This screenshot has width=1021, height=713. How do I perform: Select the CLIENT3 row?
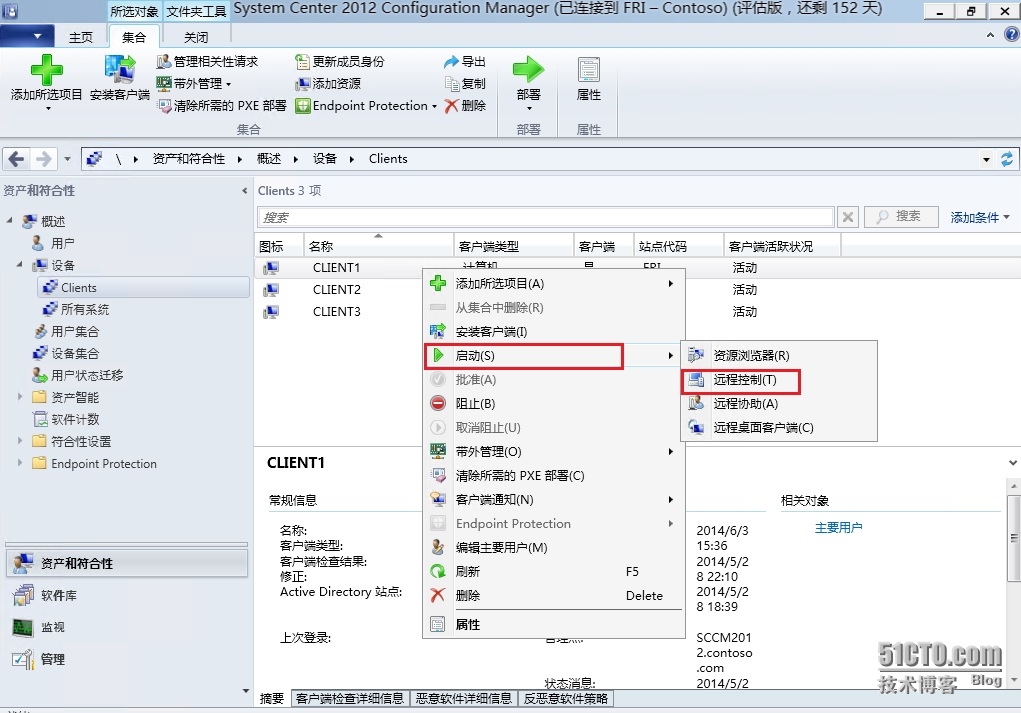[337, 312]
